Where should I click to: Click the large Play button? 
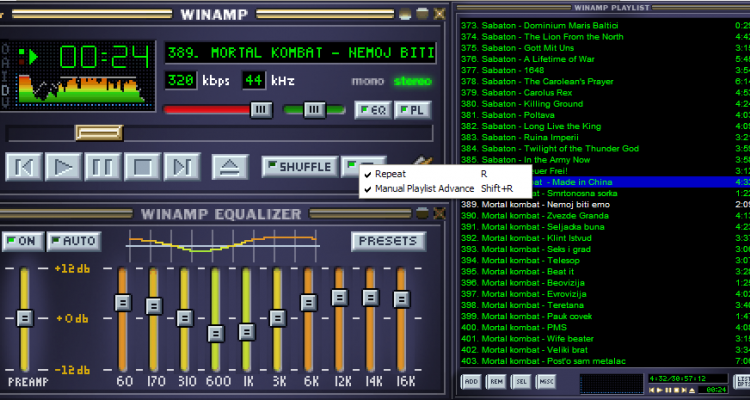[63, 167]
